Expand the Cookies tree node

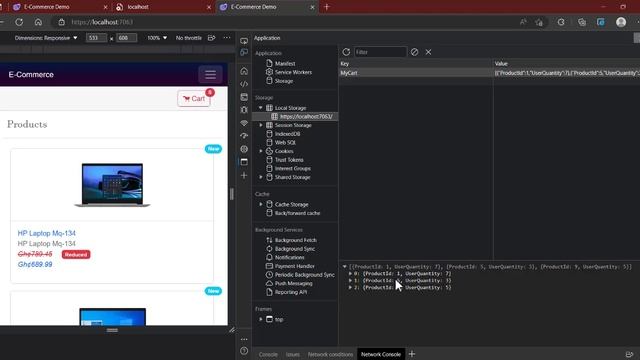click(260, 151)
